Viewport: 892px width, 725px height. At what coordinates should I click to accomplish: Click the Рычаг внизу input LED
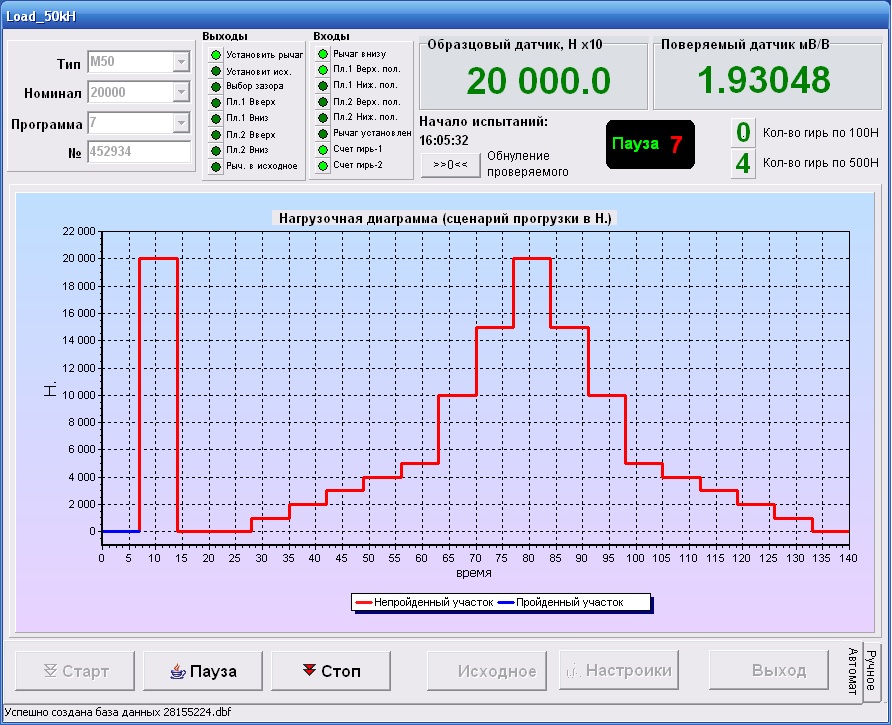click(322, 54)
